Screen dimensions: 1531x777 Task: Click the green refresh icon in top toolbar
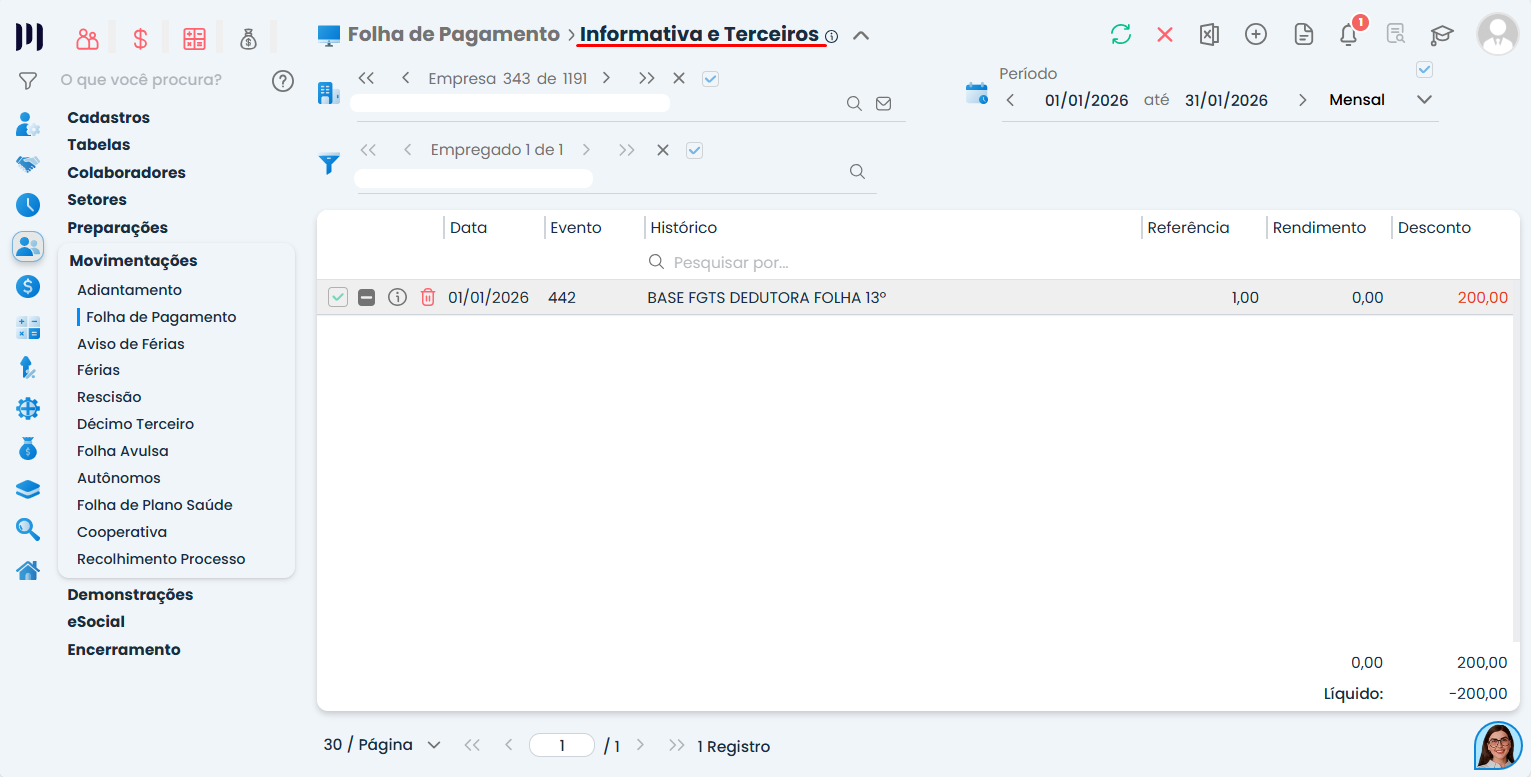coord(1120,35)
